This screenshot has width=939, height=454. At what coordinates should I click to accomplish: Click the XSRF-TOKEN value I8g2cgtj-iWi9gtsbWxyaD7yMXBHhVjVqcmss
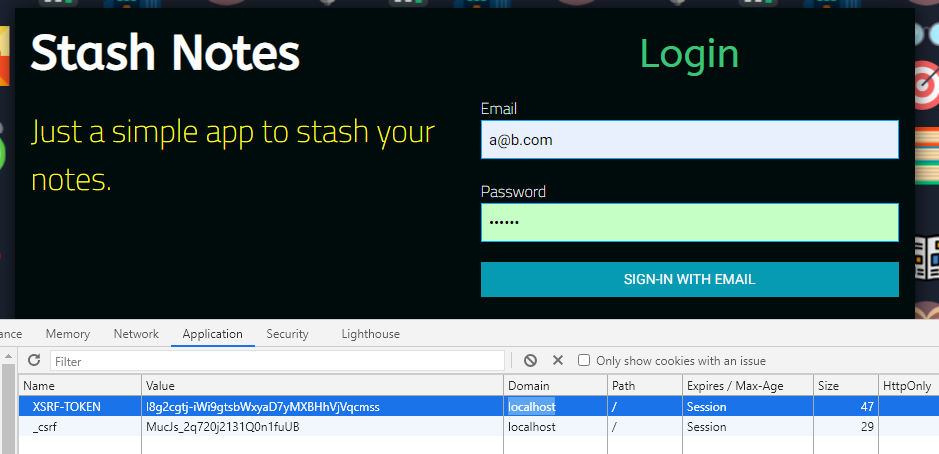pyautogui.click(x=263, y=407)
